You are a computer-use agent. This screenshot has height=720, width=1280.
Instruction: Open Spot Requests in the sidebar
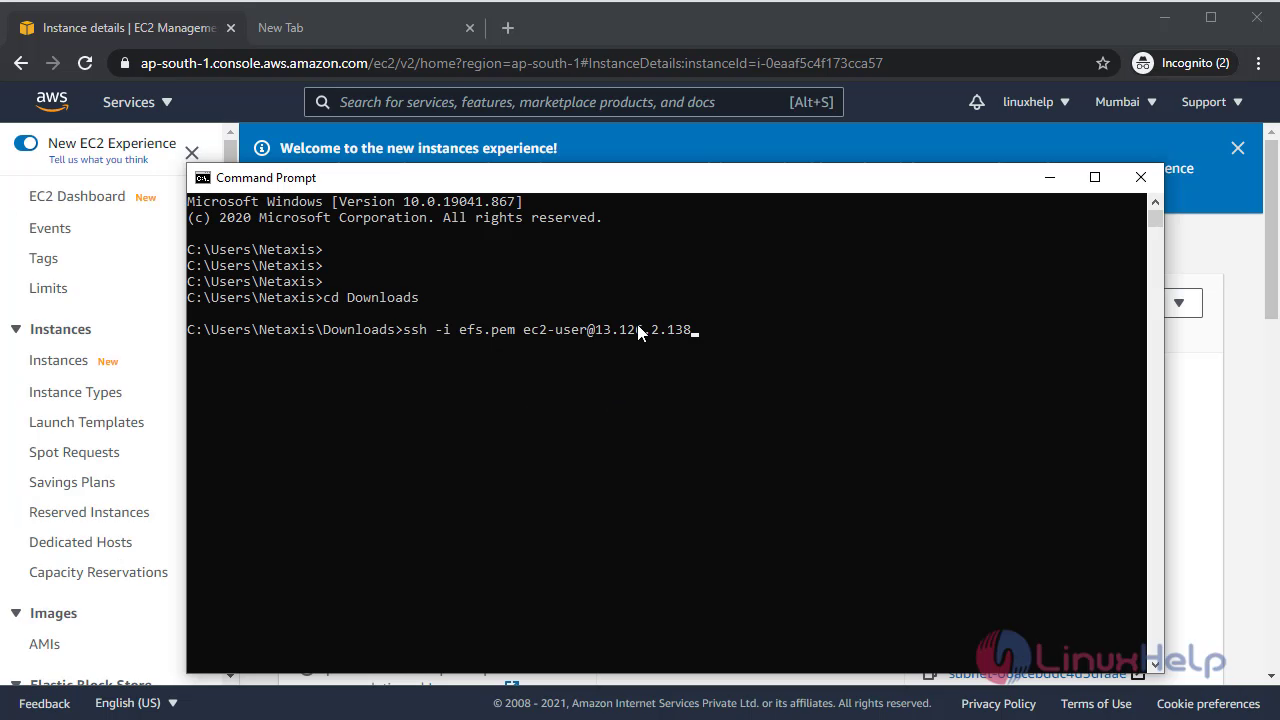(x=74, y=452)
